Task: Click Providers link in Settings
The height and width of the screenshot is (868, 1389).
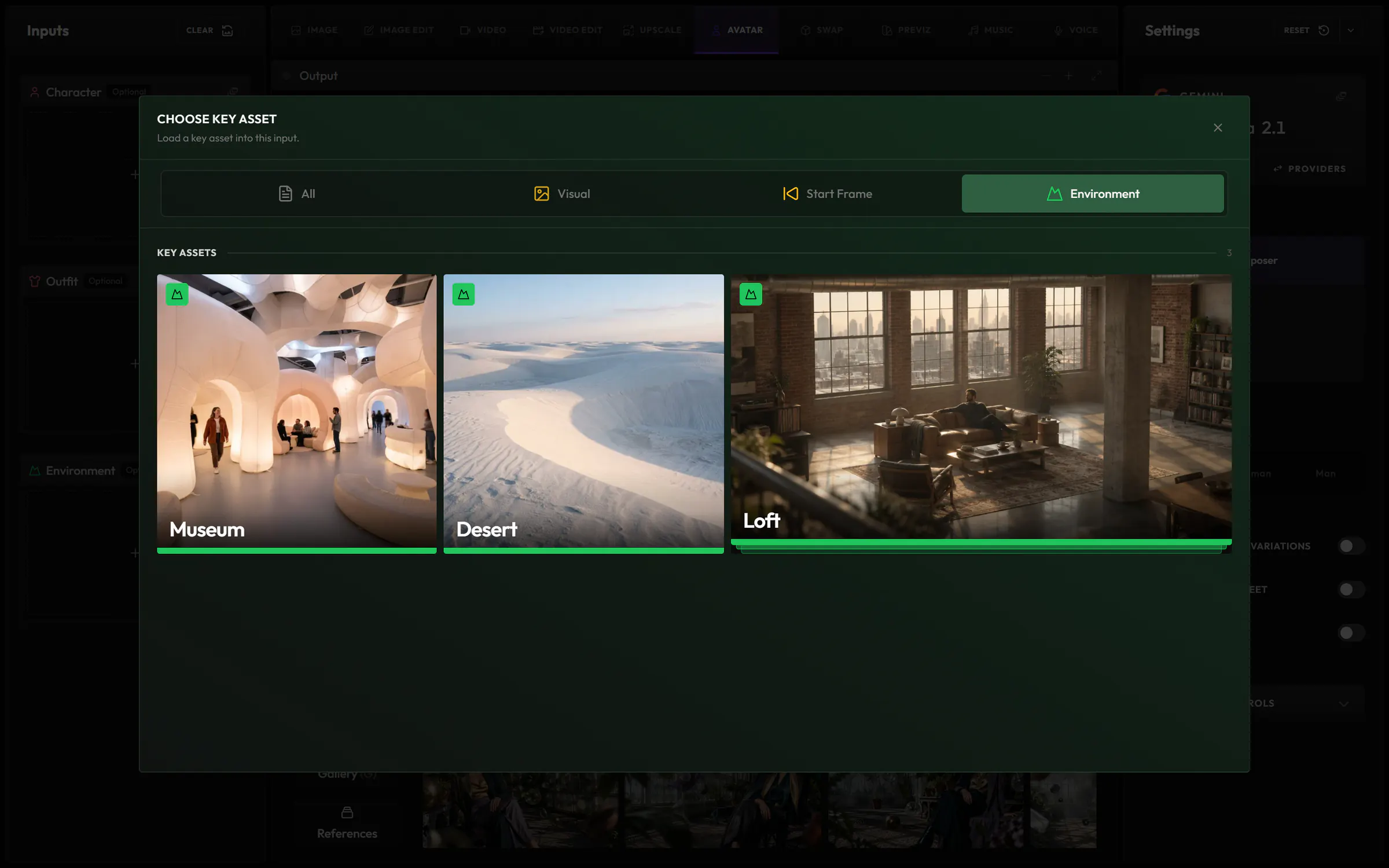Action: 1310,169
